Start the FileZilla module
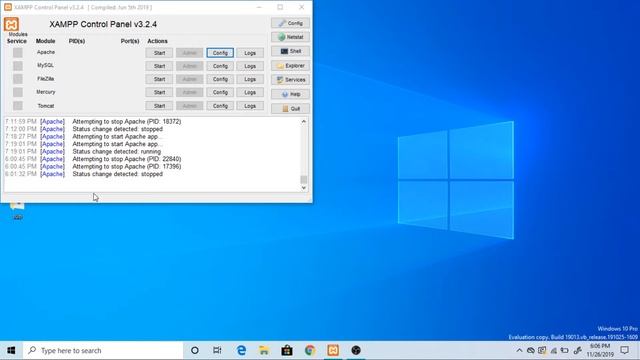Screen dimensions: 640x360 click(x=159, y=79)
